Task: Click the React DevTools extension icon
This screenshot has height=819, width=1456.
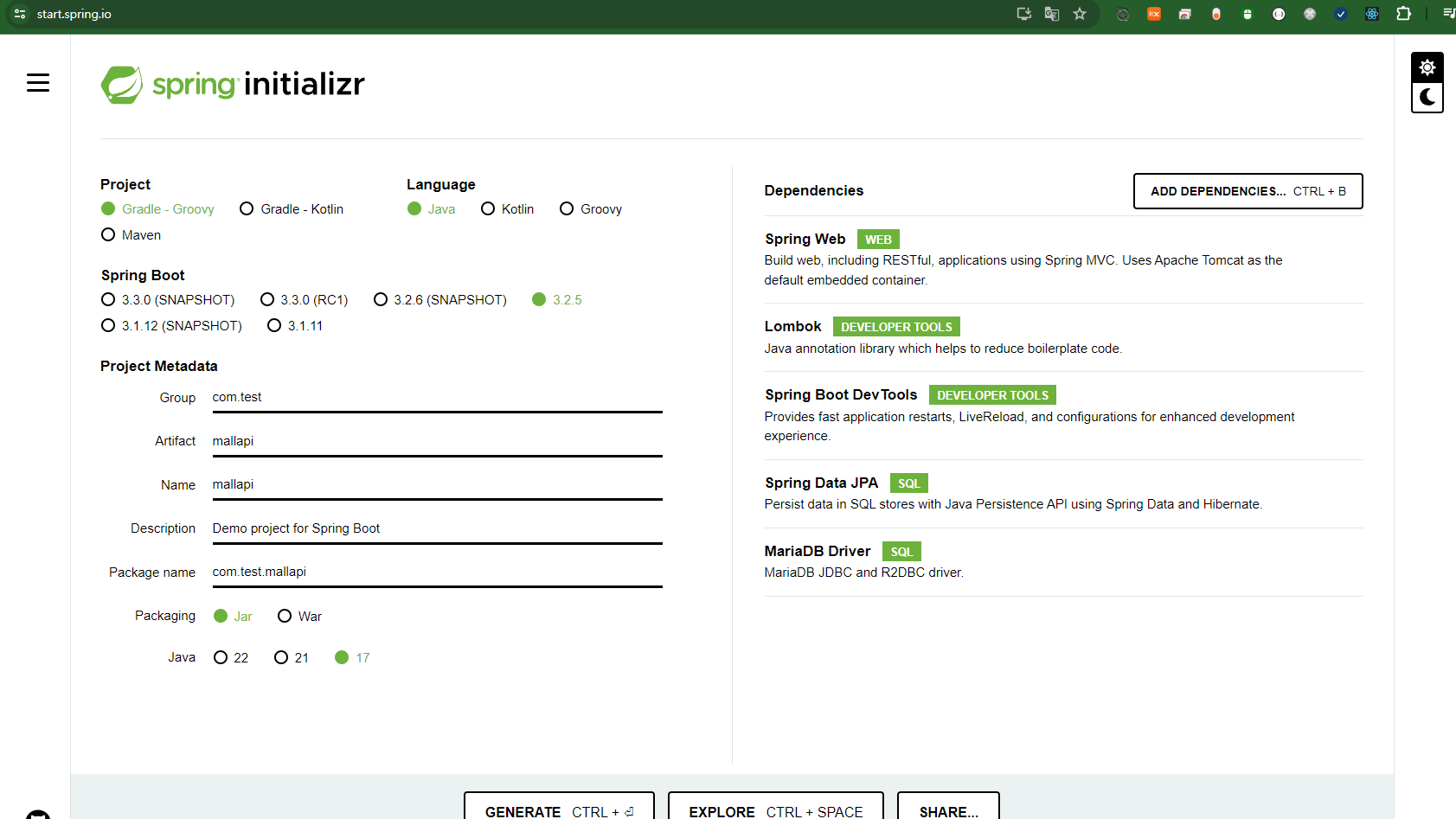Action: pyautogui.click(x=1372, y=14)
